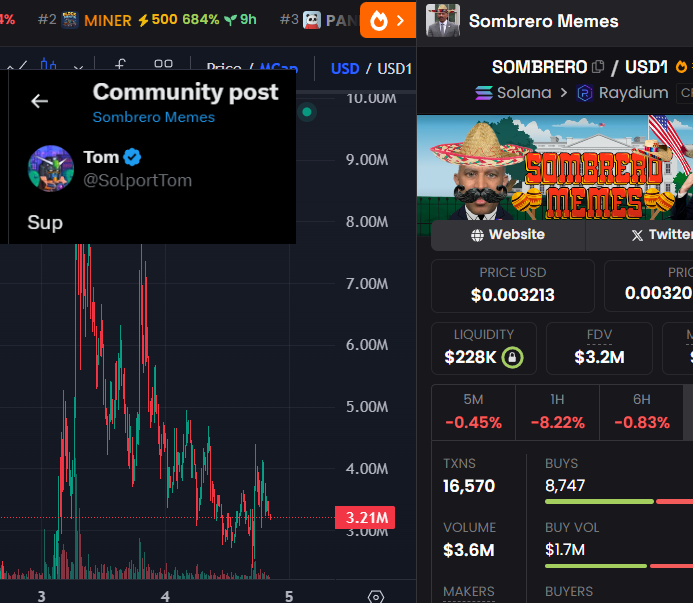Viewport: 693px width, 603px height.
Task: Click the lightning 500 boost on MINER
Action: coord(158,20)
